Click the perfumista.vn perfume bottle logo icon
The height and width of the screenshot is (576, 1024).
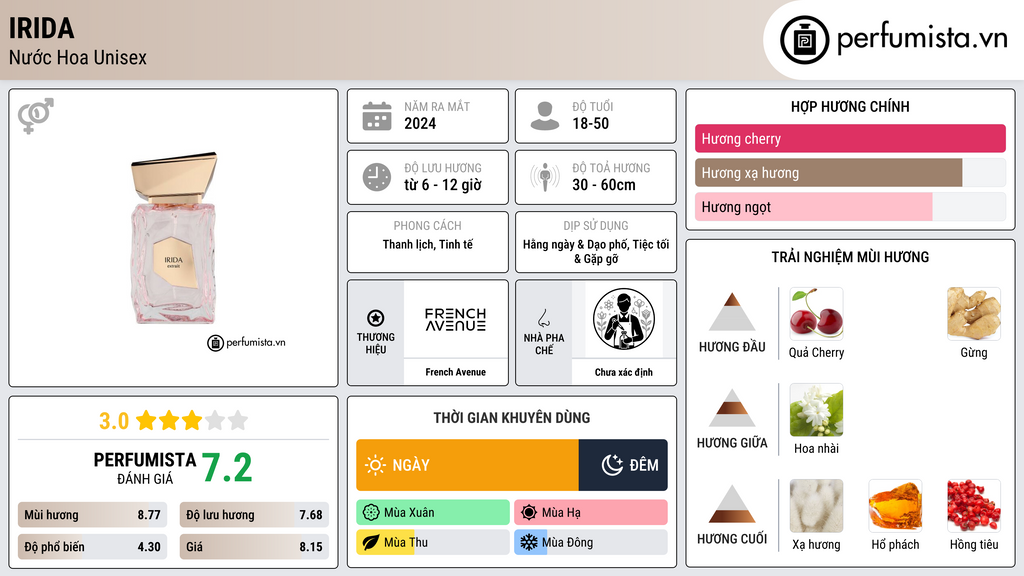click(804, 40)
